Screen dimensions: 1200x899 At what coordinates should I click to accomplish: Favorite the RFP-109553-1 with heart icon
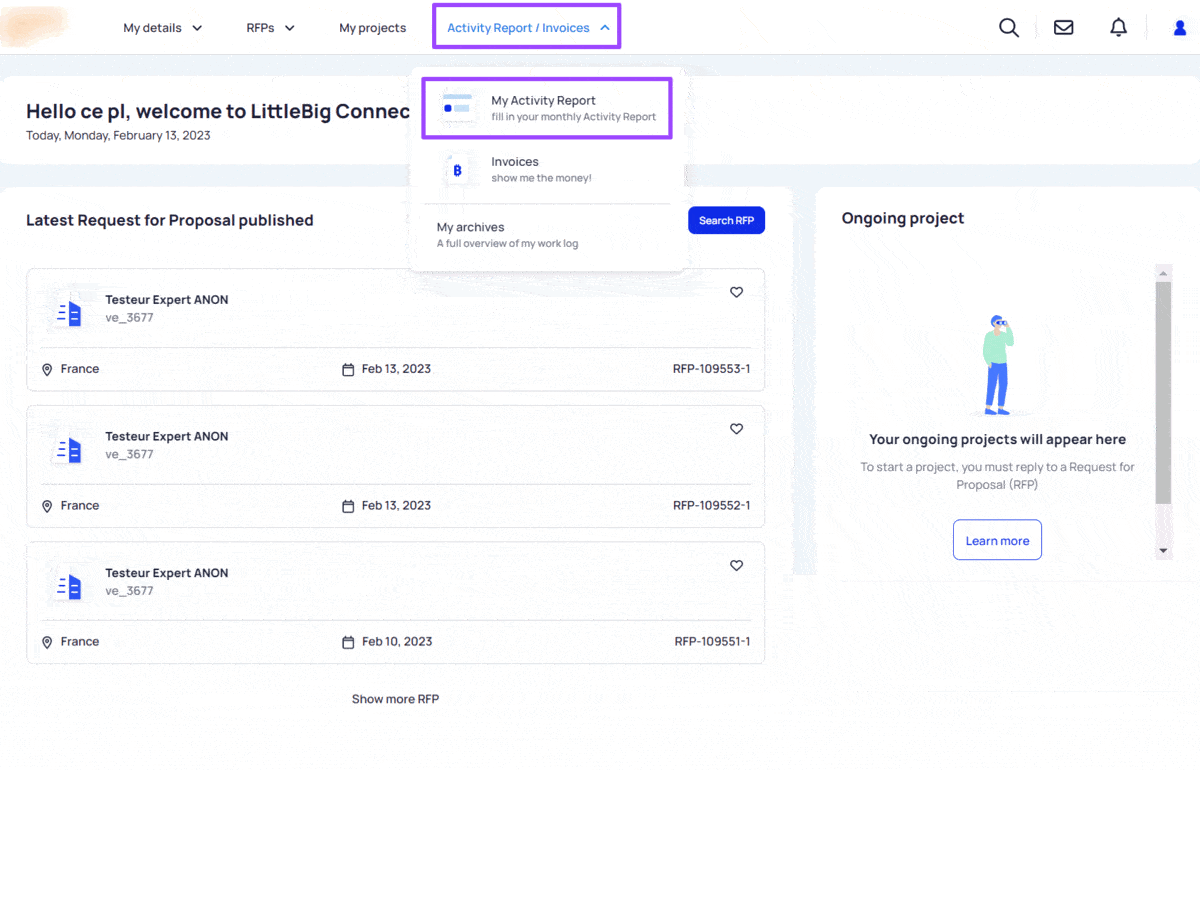pyautogui.click(x=736, y=292)
